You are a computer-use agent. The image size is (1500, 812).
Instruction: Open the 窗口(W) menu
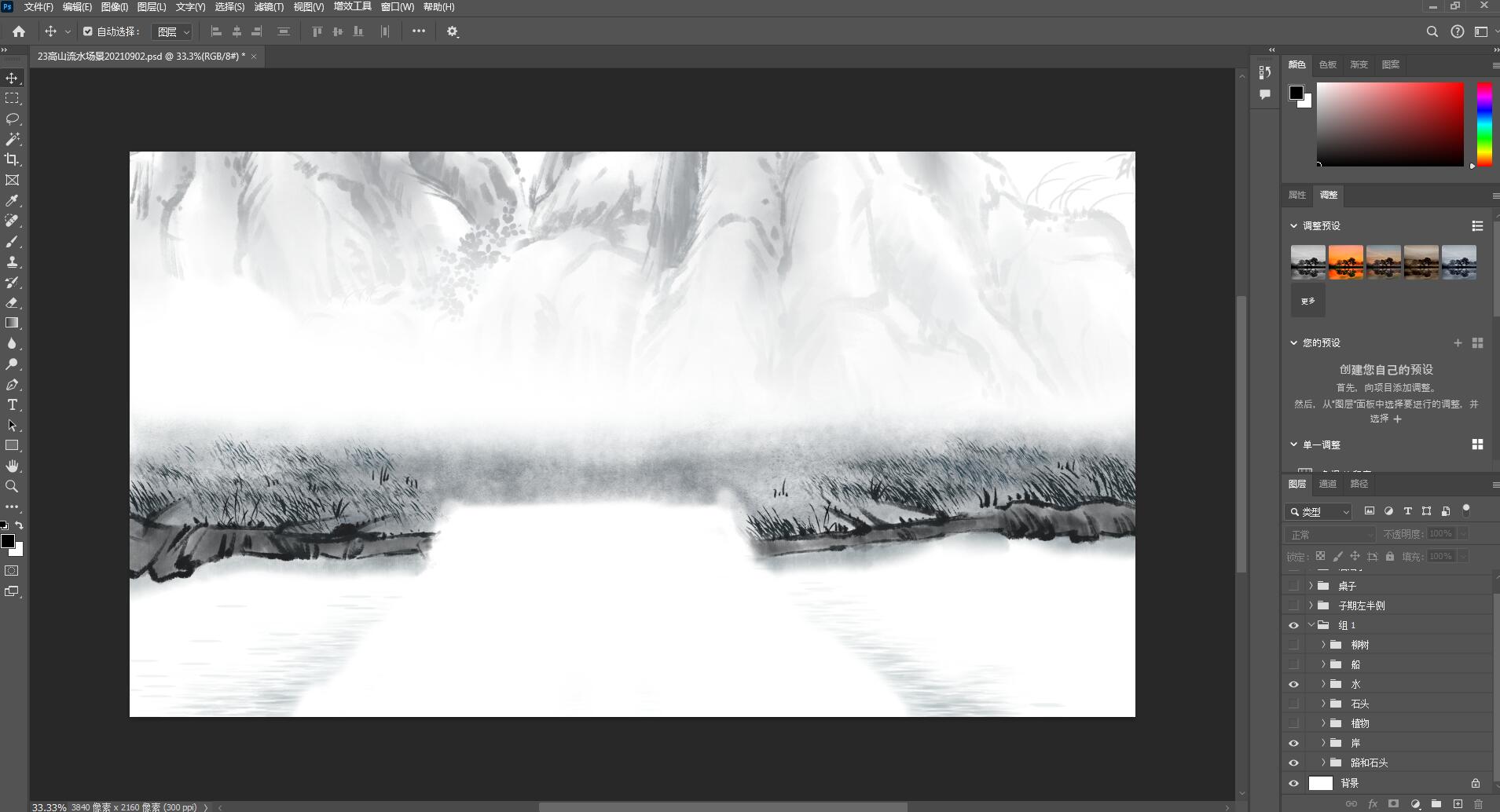[x=398, y=7]
